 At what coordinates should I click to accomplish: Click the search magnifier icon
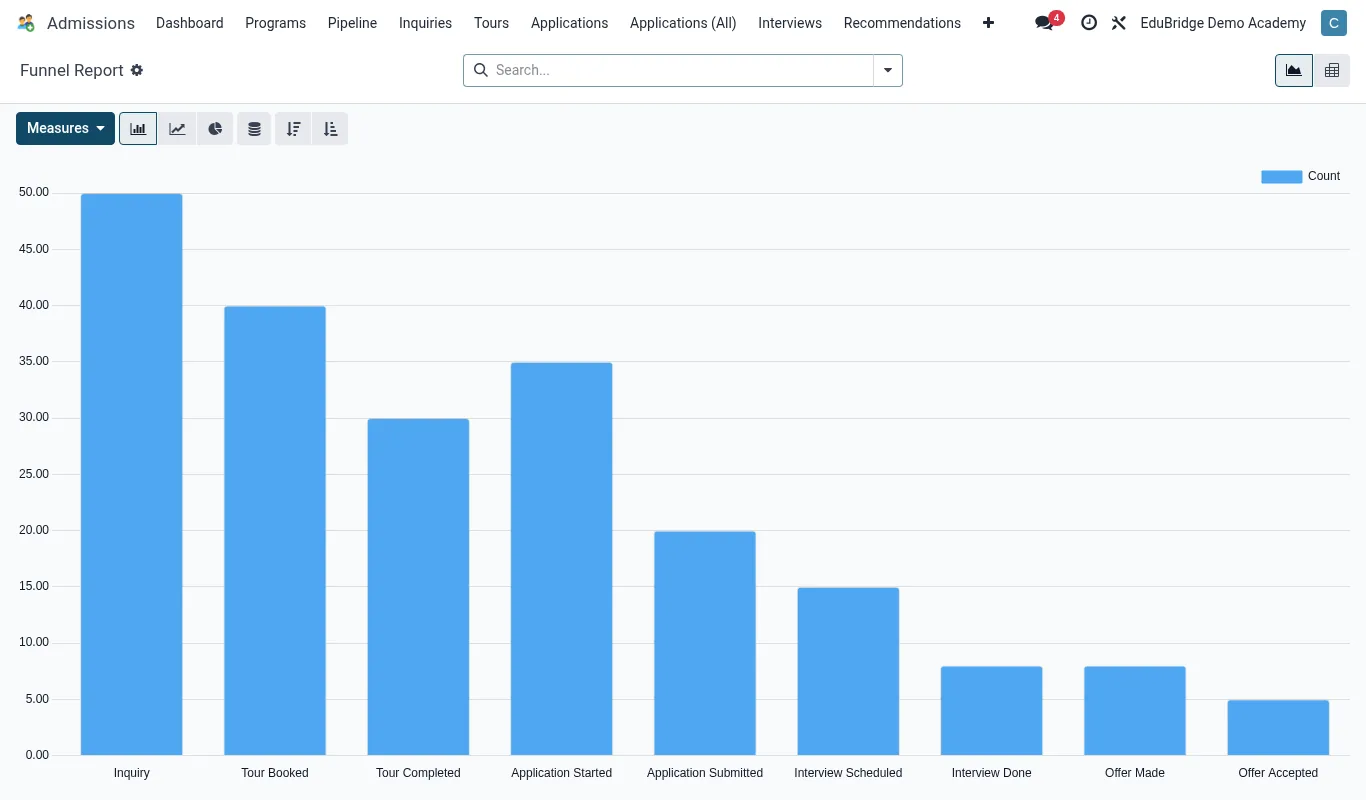pyautogui.click(x=480, y=70)
